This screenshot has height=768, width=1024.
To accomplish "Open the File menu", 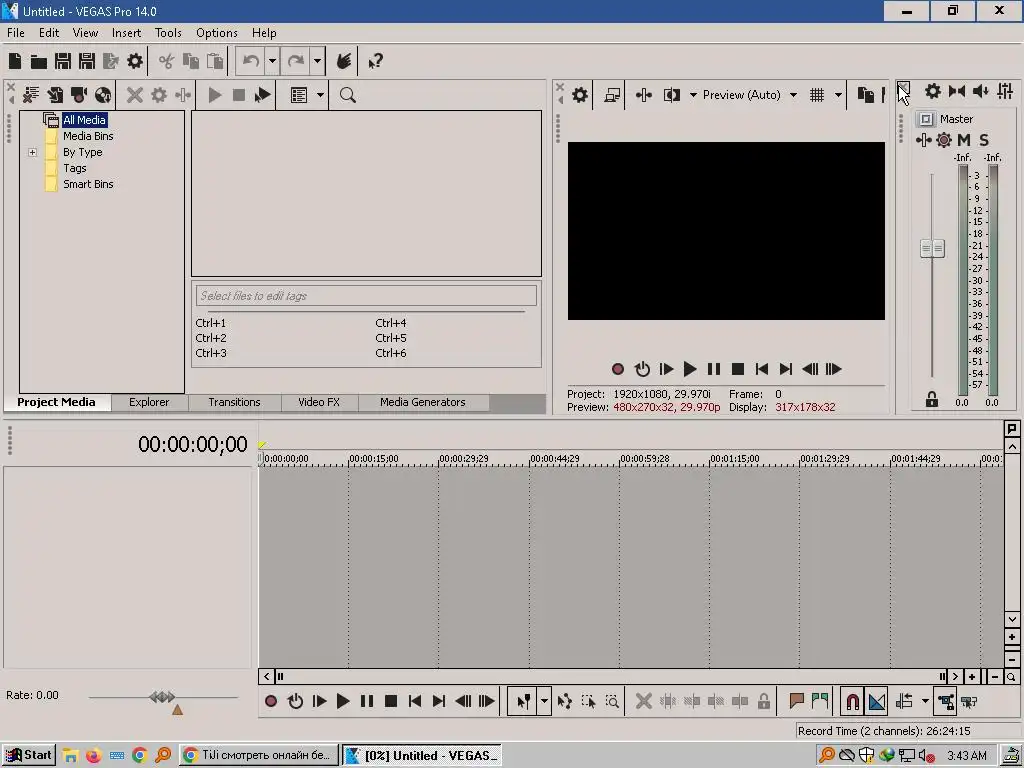I will point(16,33).
